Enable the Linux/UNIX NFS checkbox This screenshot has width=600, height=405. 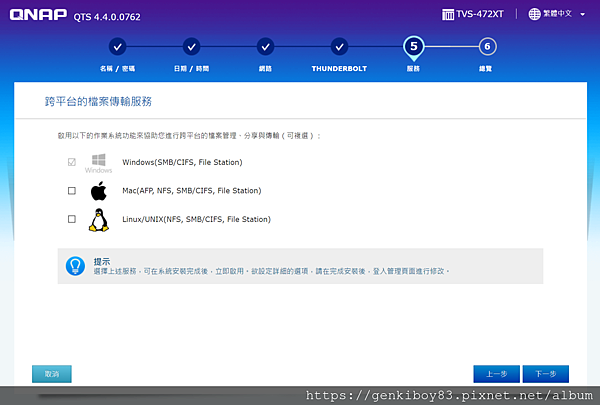pyautogui.click(x=72, y=219)
